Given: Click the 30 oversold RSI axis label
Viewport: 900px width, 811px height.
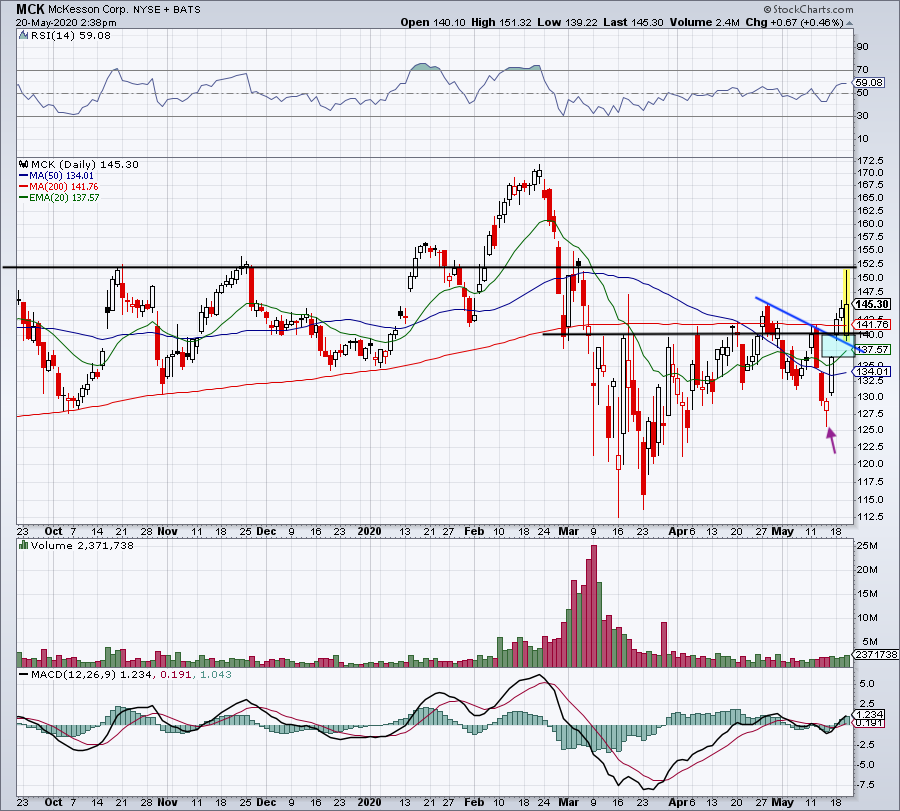Looking at the screenshot, I should click(862, 115).
